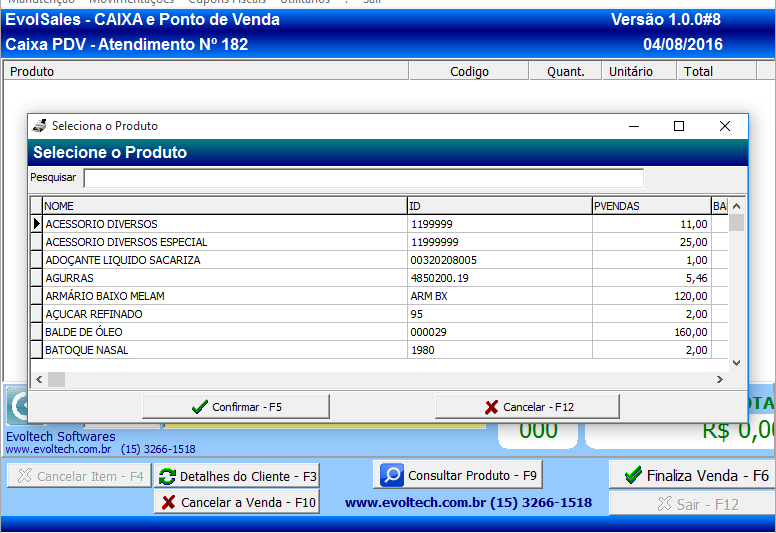Sort product list by NOME column
776x533 pixels.
coord(225,206)
